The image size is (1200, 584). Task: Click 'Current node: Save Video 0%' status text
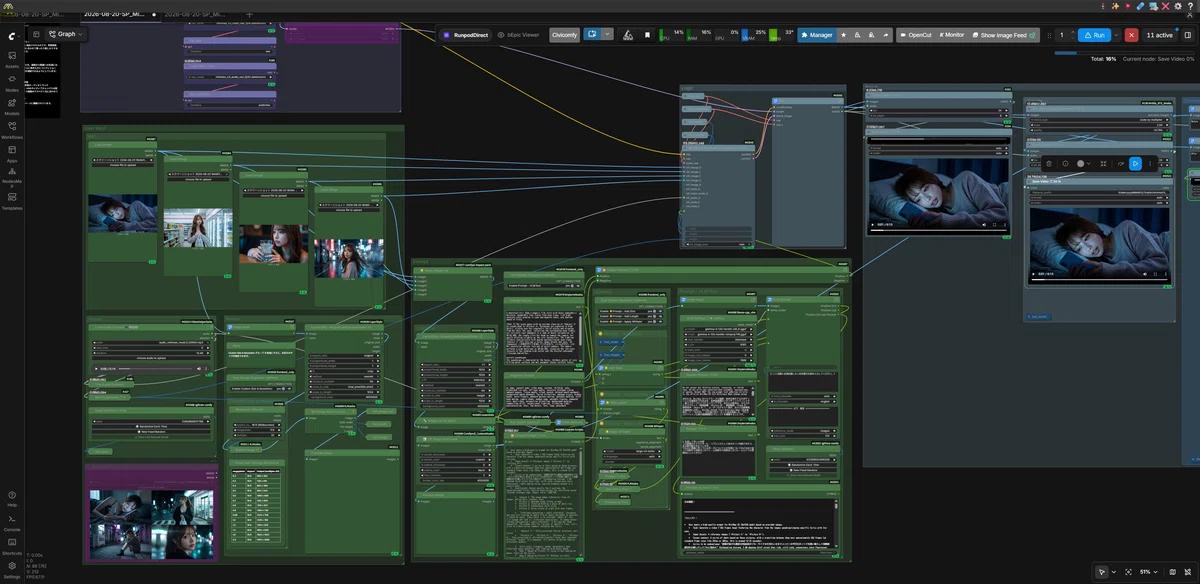tap(1159, 59)
